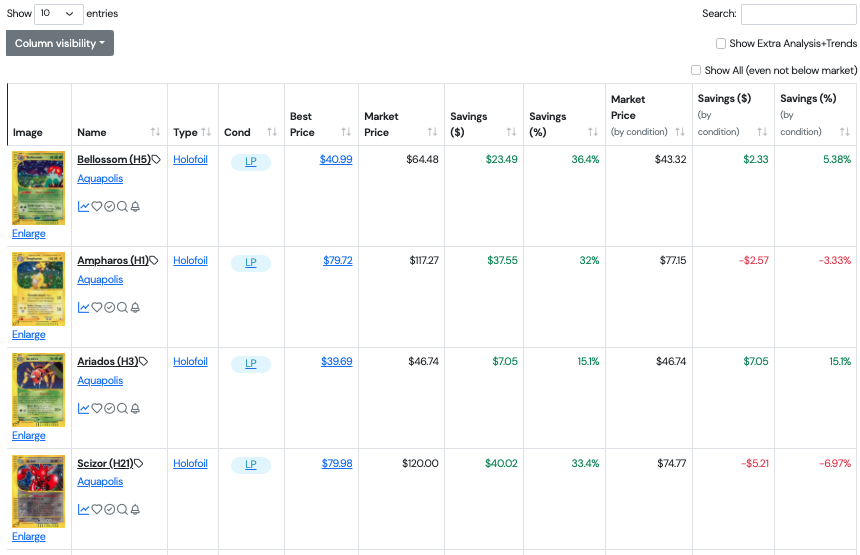860x555 pixels.
Task: Click the checkmark circle icon for Ariados
Action: 110,409
